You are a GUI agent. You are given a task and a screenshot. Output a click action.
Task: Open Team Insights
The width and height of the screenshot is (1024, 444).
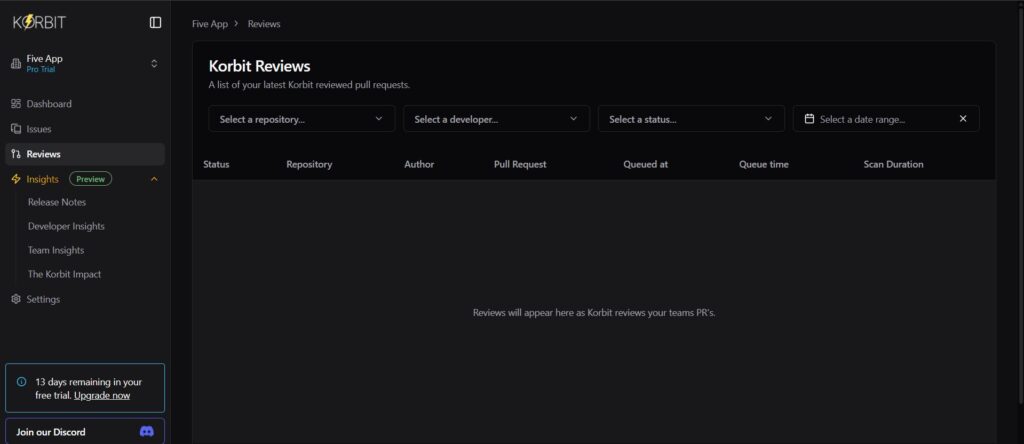point(56,250)
